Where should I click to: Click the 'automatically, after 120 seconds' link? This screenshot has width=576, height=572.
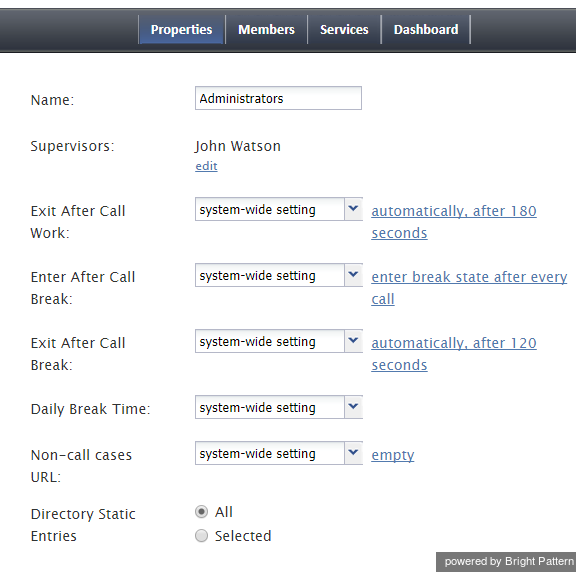(454, 354)
